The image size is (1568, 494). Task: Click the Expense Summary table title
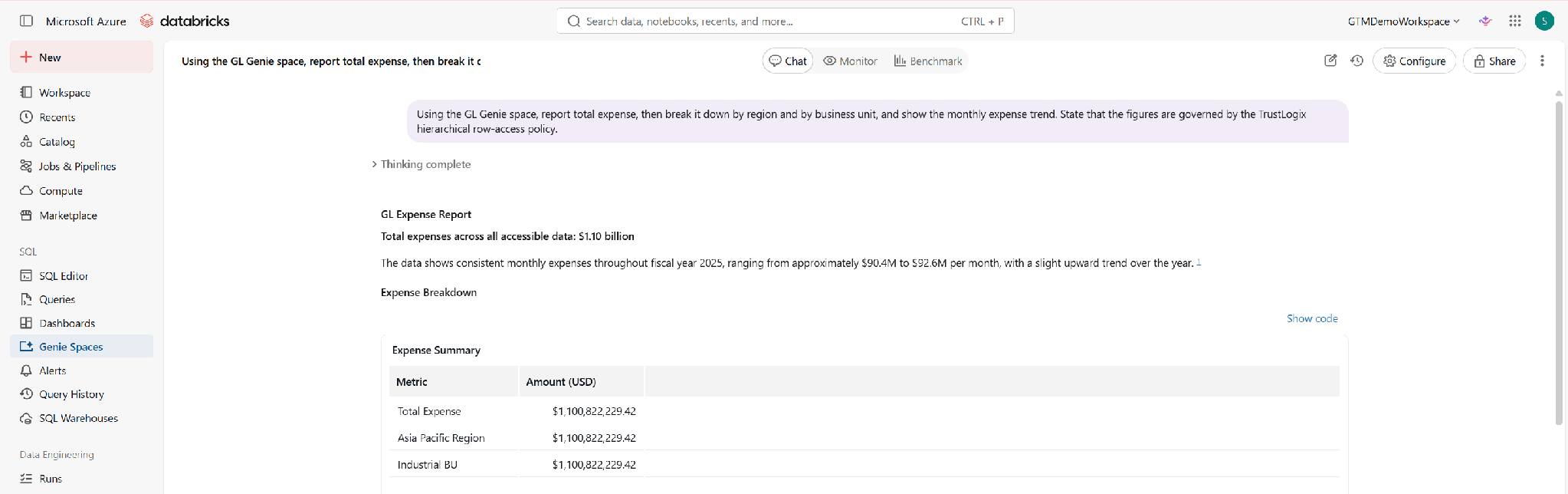pyautogui.click(x=436, y=350)
